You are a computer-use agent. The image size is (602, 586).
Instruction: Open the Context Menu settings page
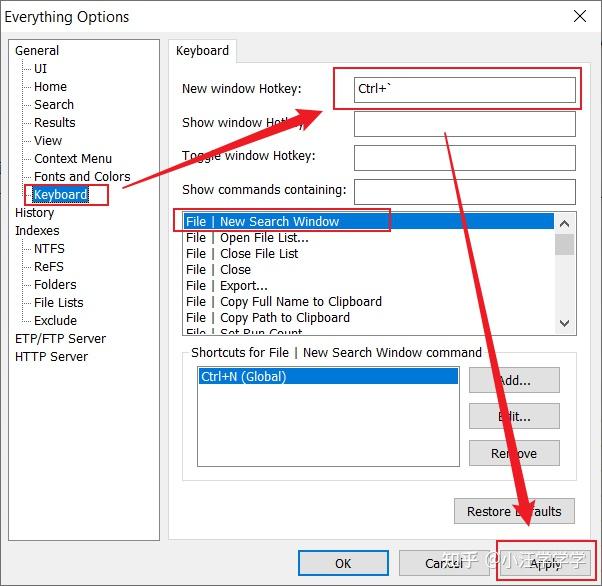73,159
